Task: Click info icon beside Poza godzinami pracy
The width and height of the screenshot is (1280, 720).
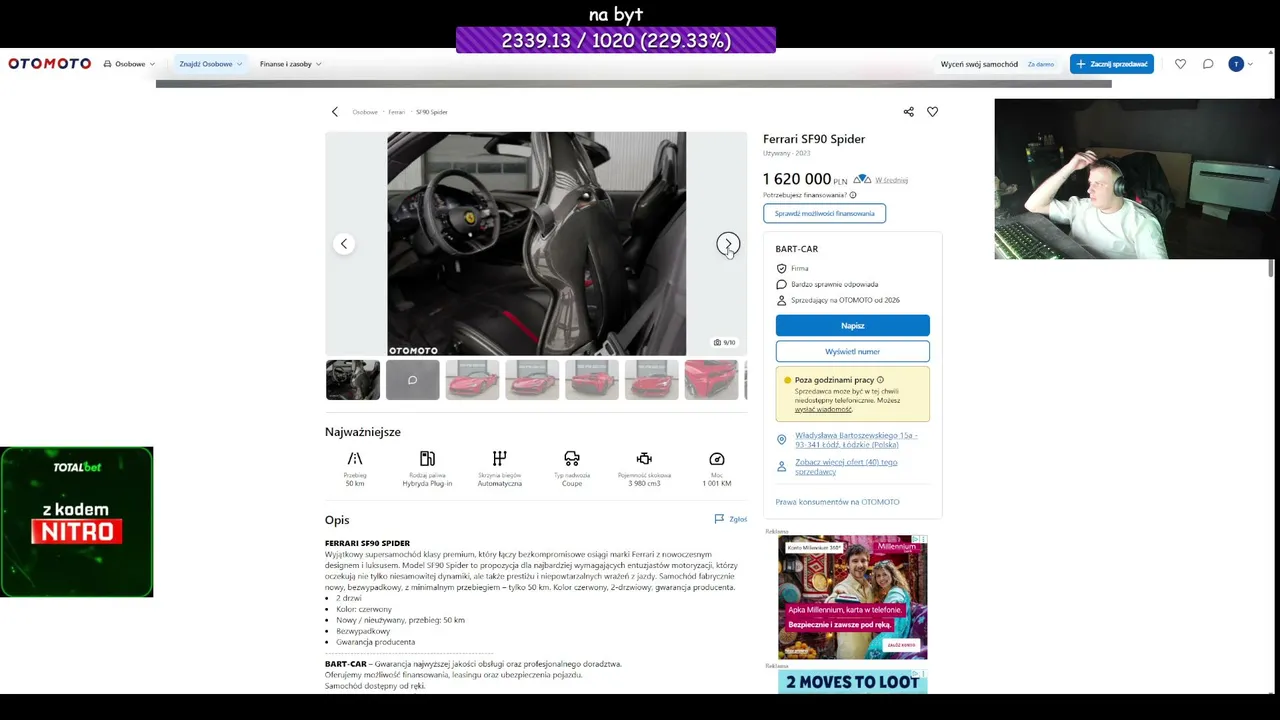Action: tap(880, 380)
